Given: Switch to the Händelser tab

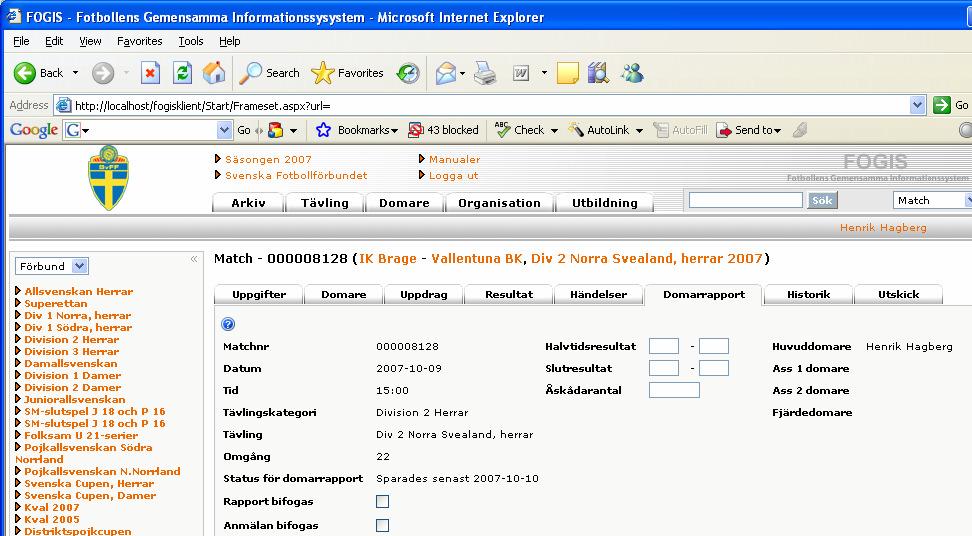Looking at the screenshot, I should pyautogui.click(x=598, y=294).
